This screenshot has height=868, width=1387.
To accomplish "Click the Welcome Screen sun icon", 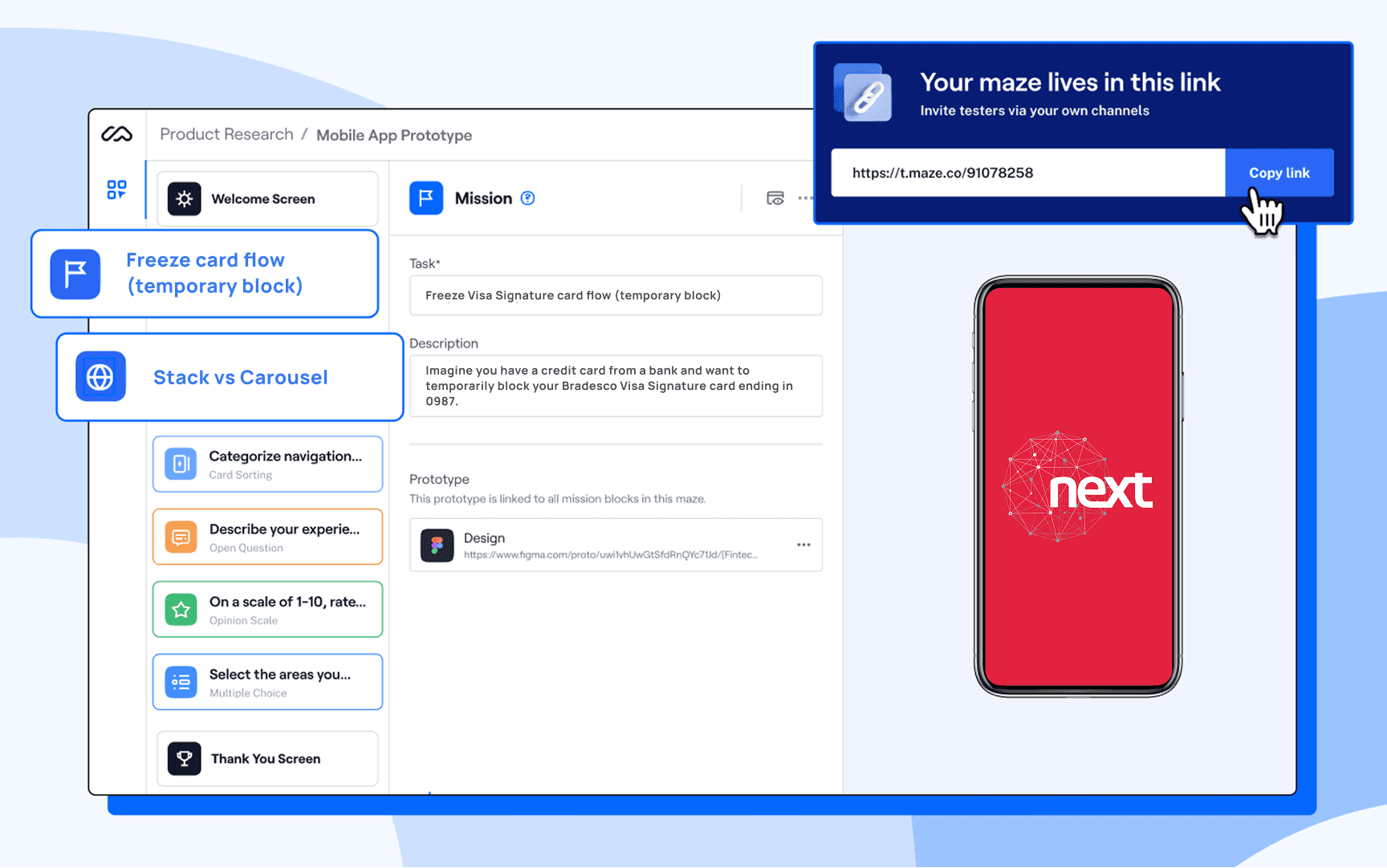I will (185, 199).
